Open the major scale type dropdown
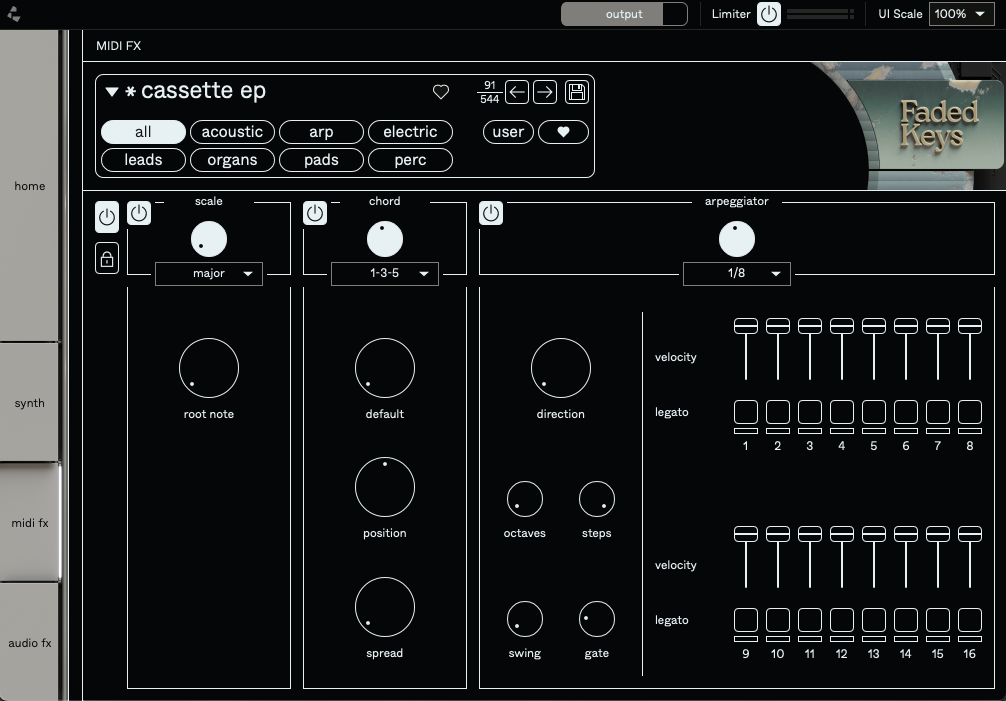The image size is (1006, 701). (x=209, y=274)
